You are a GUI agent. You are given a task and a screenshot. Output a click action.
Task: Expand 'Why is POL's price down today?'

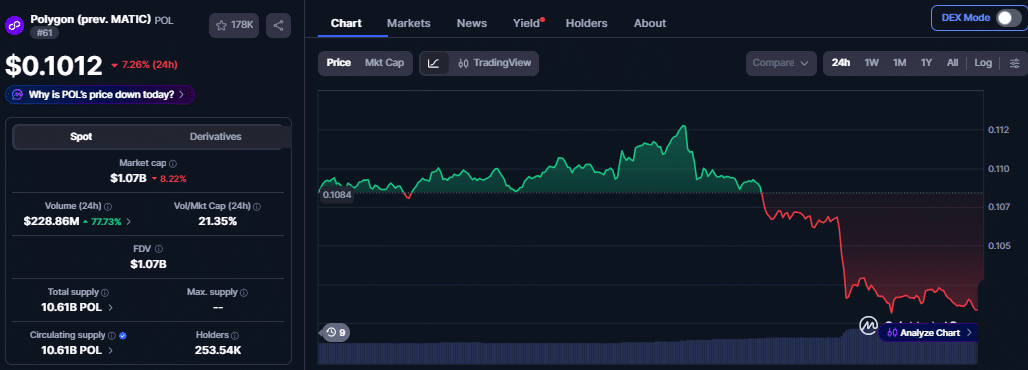point(100,94)
